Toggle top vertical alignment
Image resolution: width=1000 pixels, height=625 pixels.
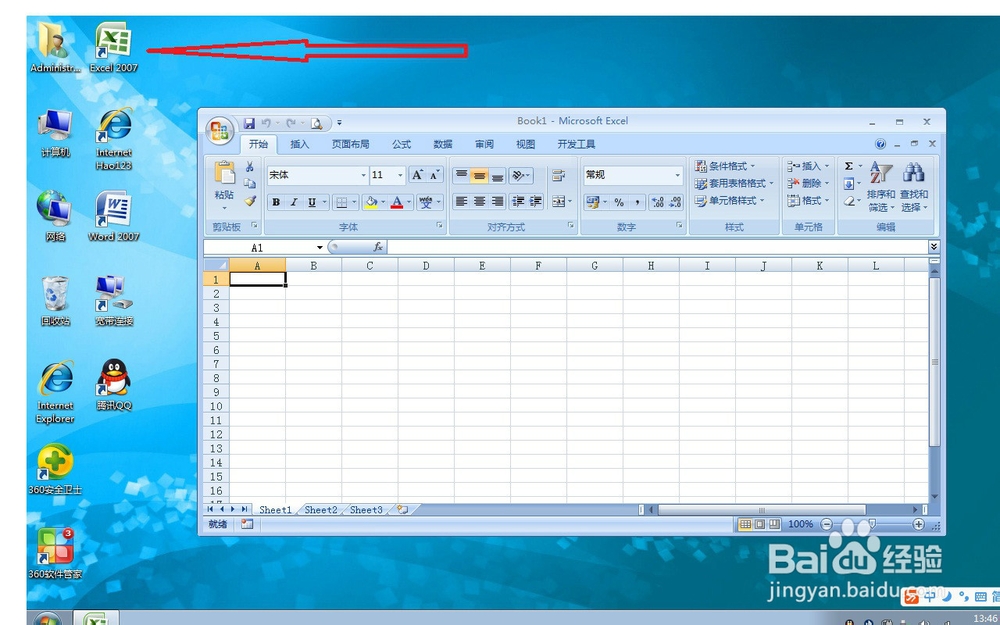click(462, 175)
